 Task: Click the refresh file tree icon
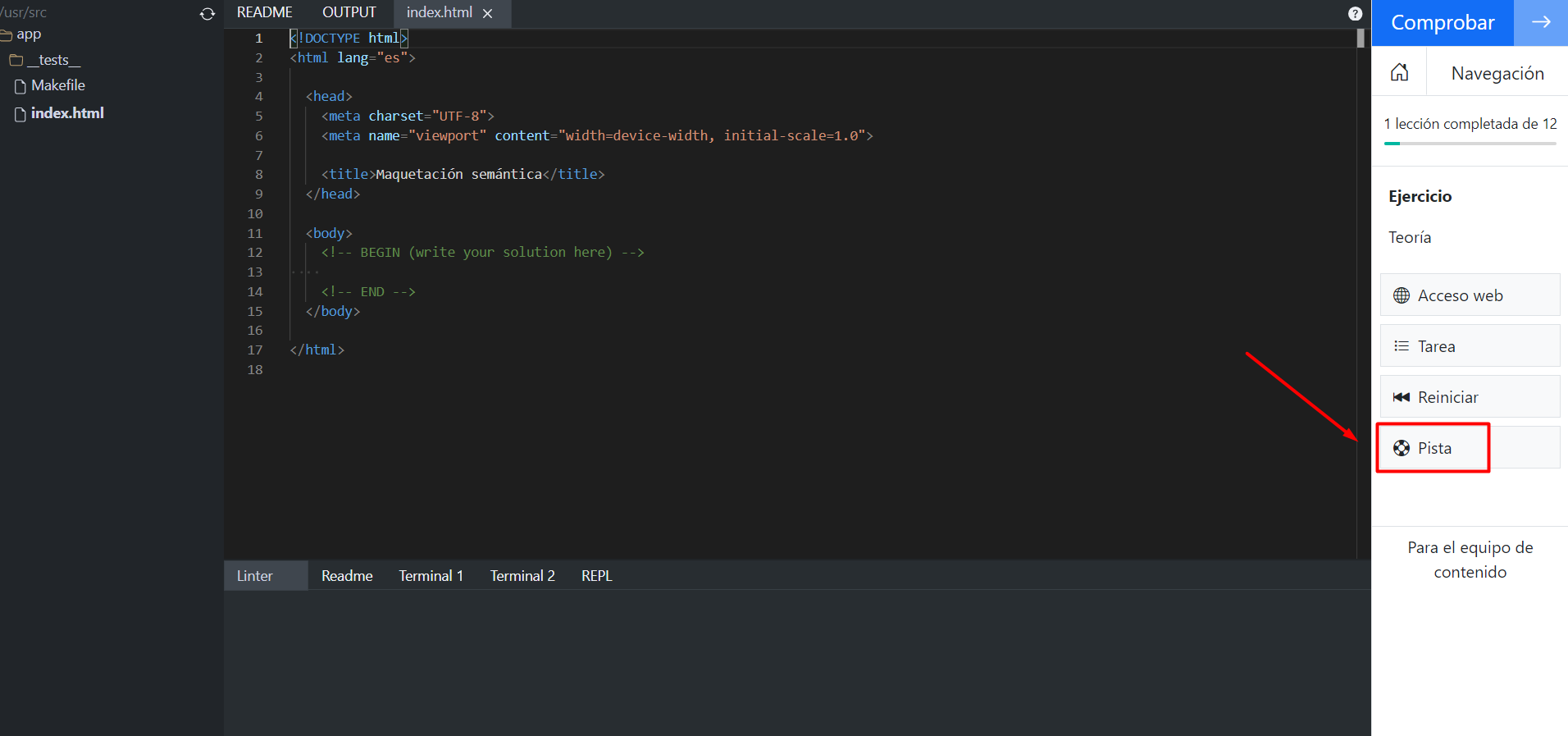click(207, 14)
